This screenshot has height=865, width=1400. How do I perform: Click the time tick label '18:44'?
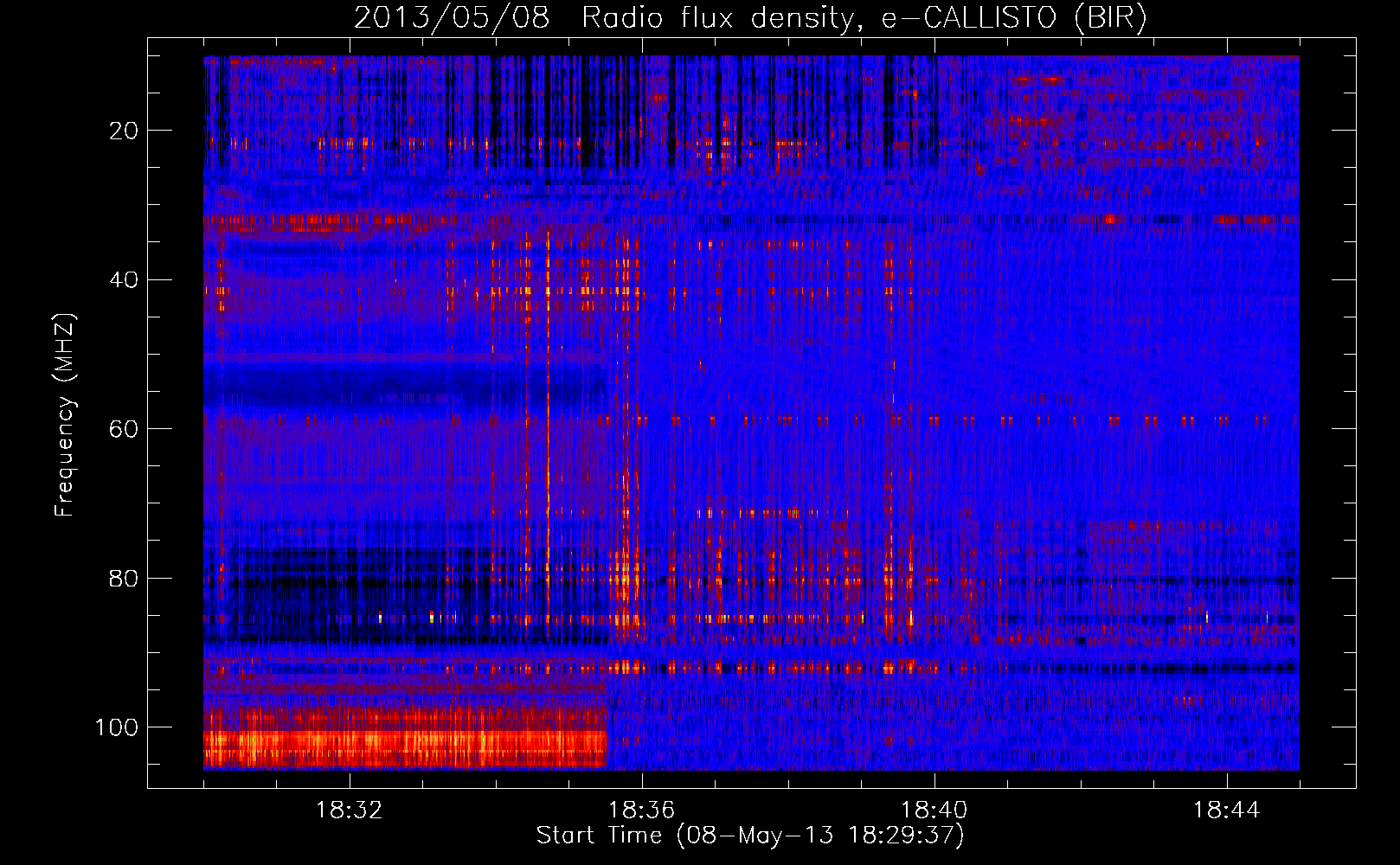click(x=1227, y=811)
